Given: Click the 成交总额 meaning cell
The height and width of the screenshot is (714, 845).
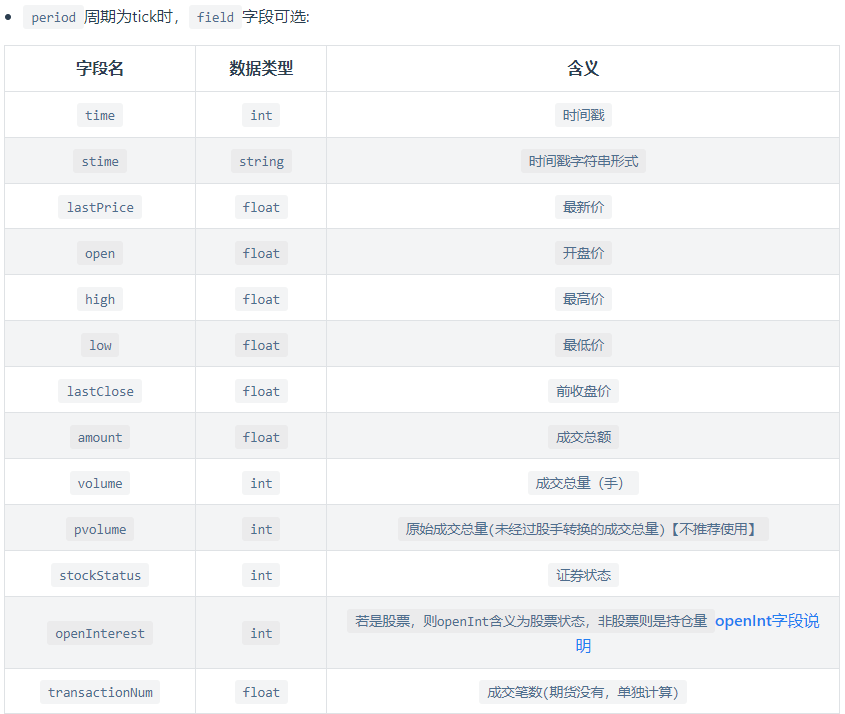Looking at the screenshot, I should click(583, 437).
